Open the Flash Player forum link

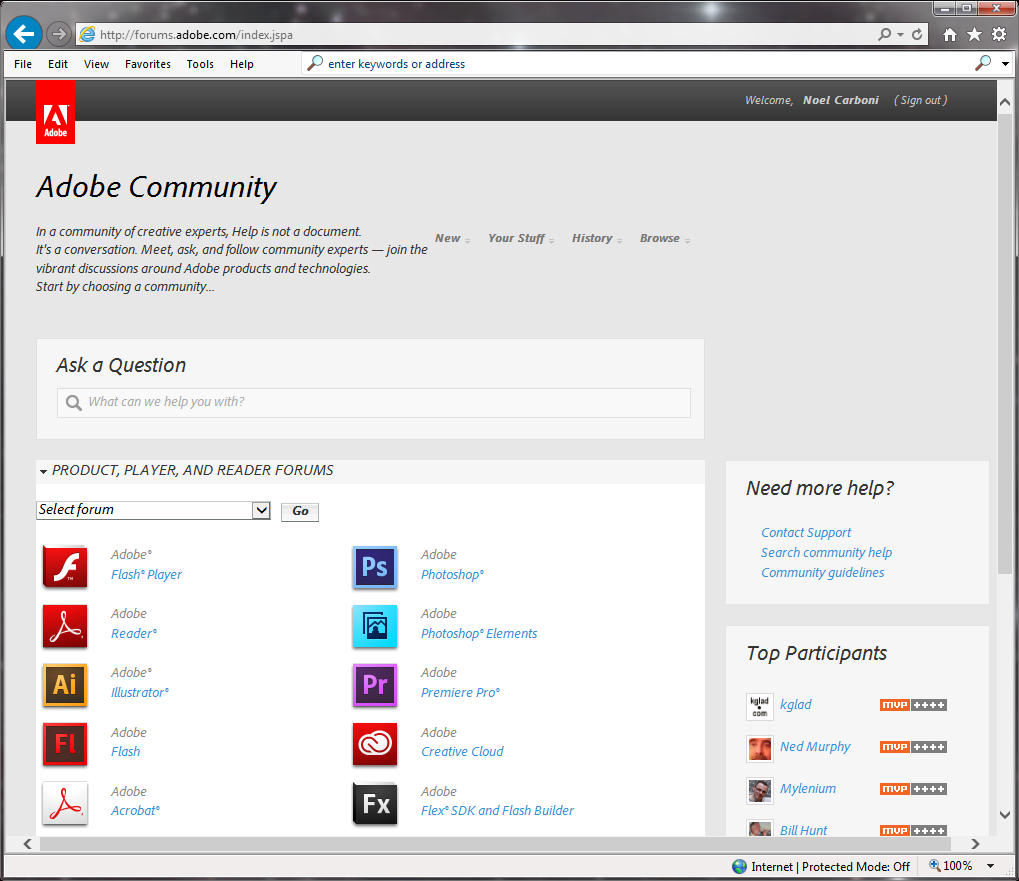point(146,574)
